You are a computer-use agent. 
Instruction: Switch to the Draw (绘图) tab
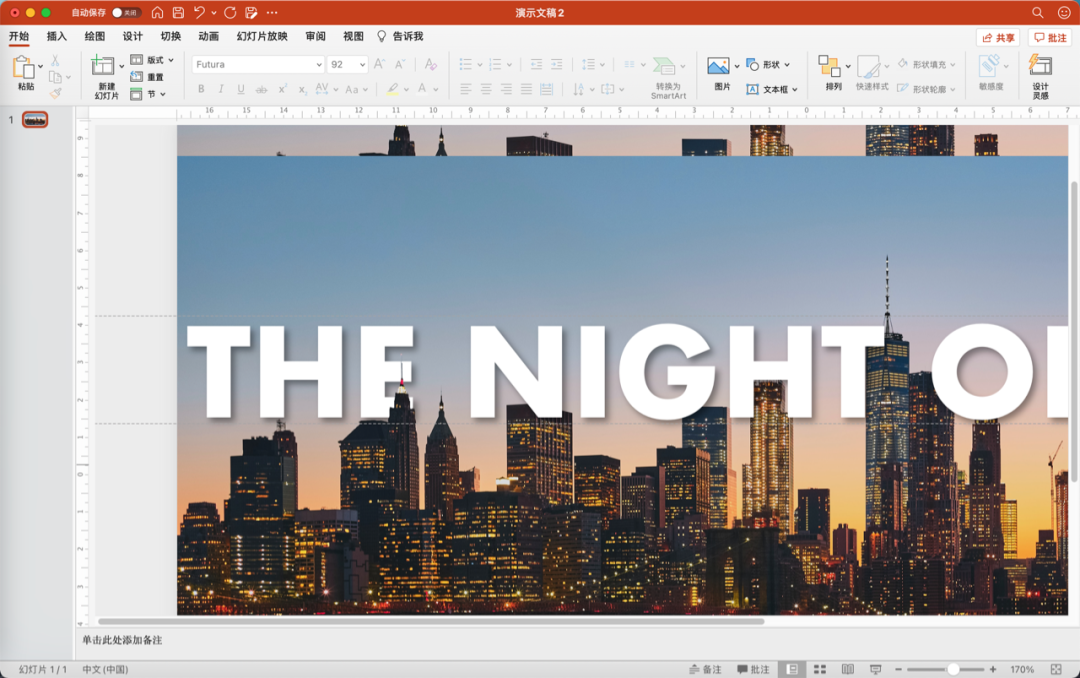(x=94, y=37)
